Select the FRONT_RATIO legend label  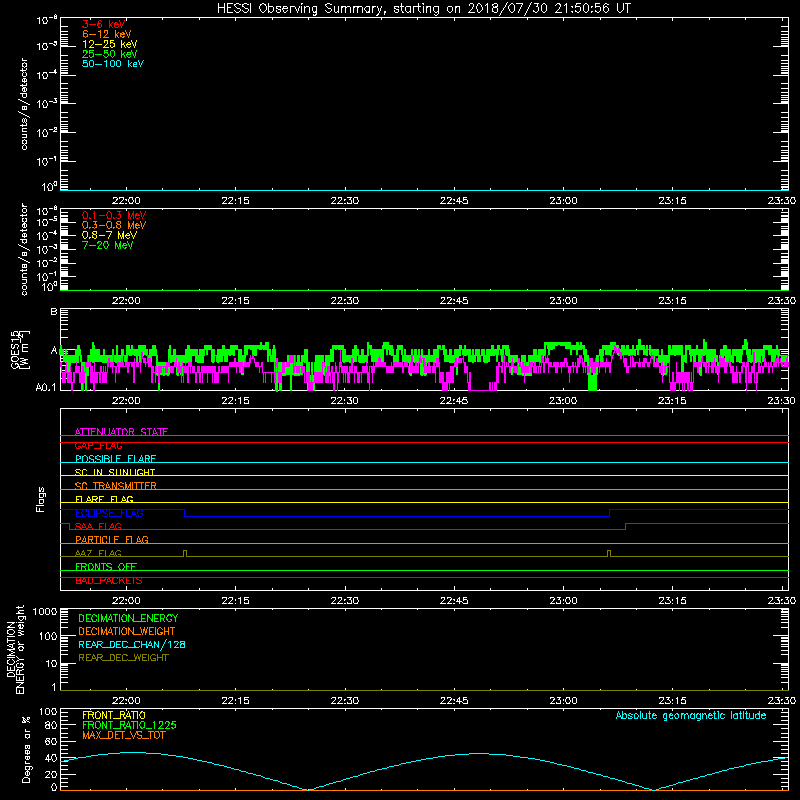click(x=114, y=715)
